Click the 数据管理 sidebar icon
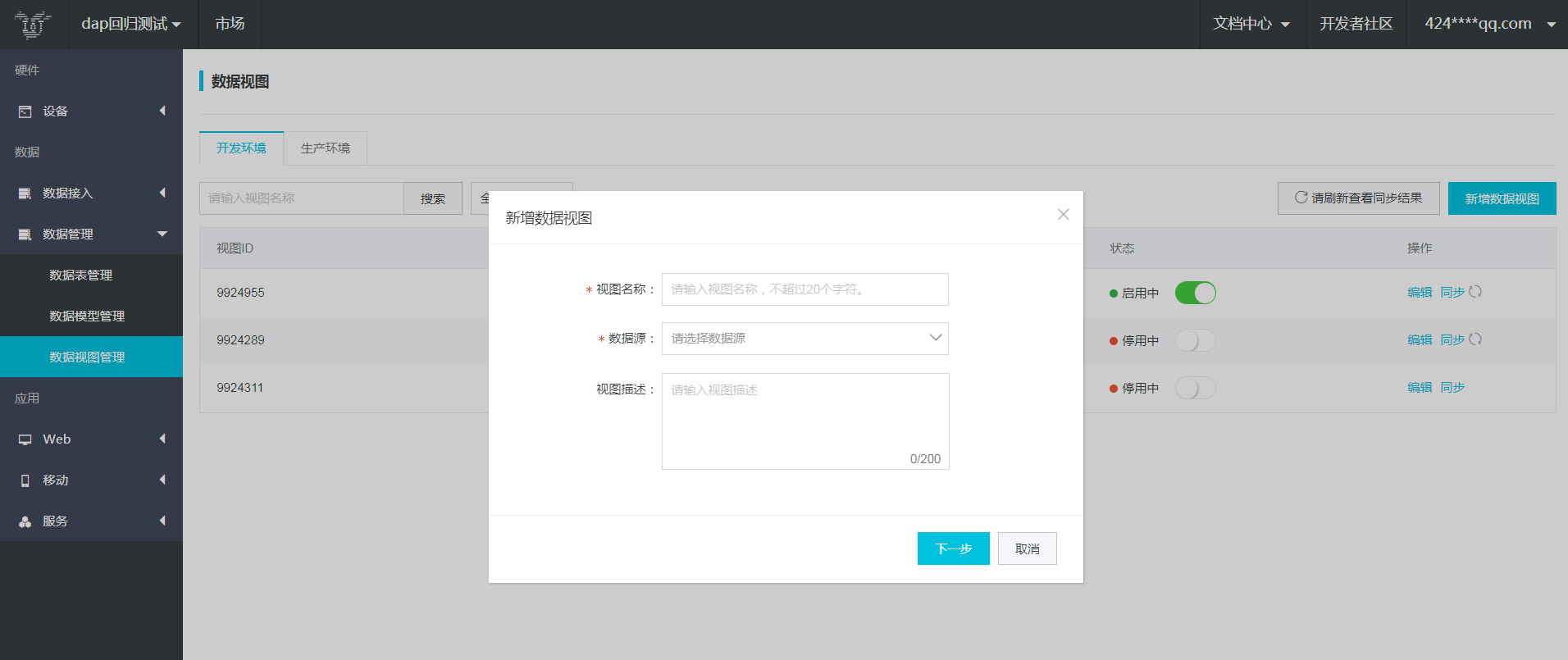The height and width of the screenshot is (660, 1568). (25, 234)
